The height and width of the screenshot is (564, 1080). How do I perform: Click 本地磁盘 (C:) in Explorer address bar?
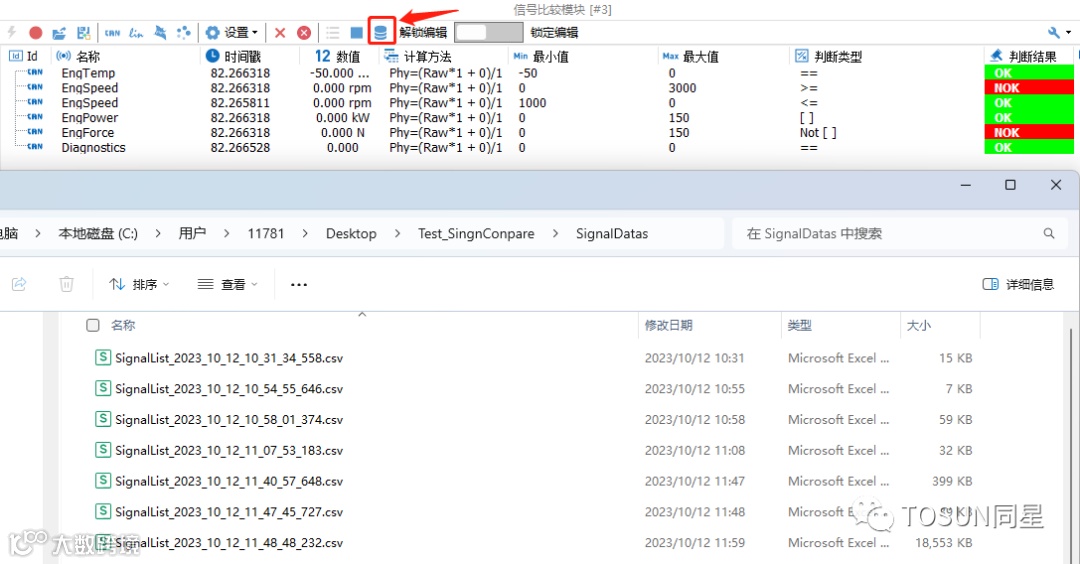click(x=98, y=233)
